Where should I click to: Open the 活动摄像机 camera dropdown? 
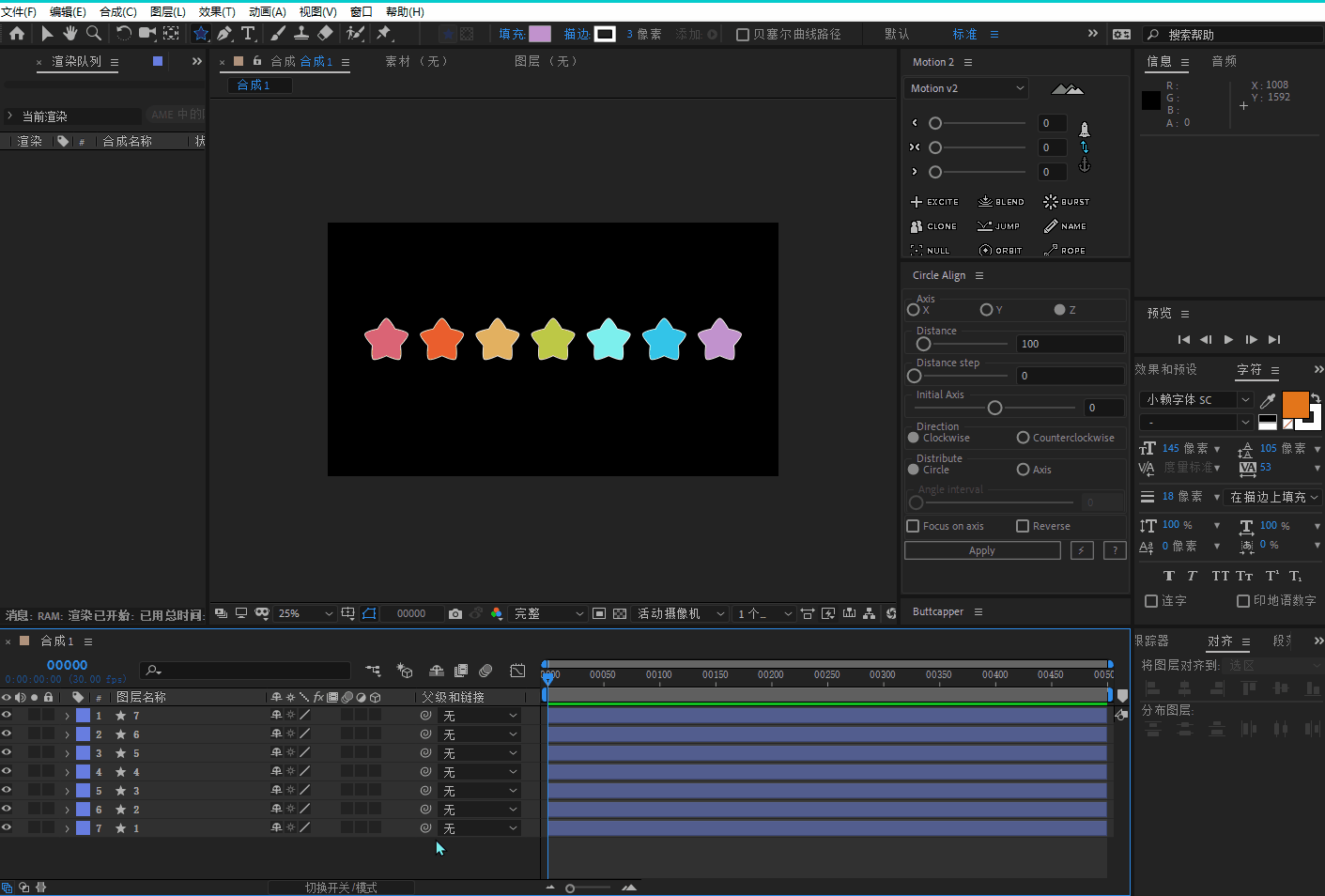coord(682,613)
